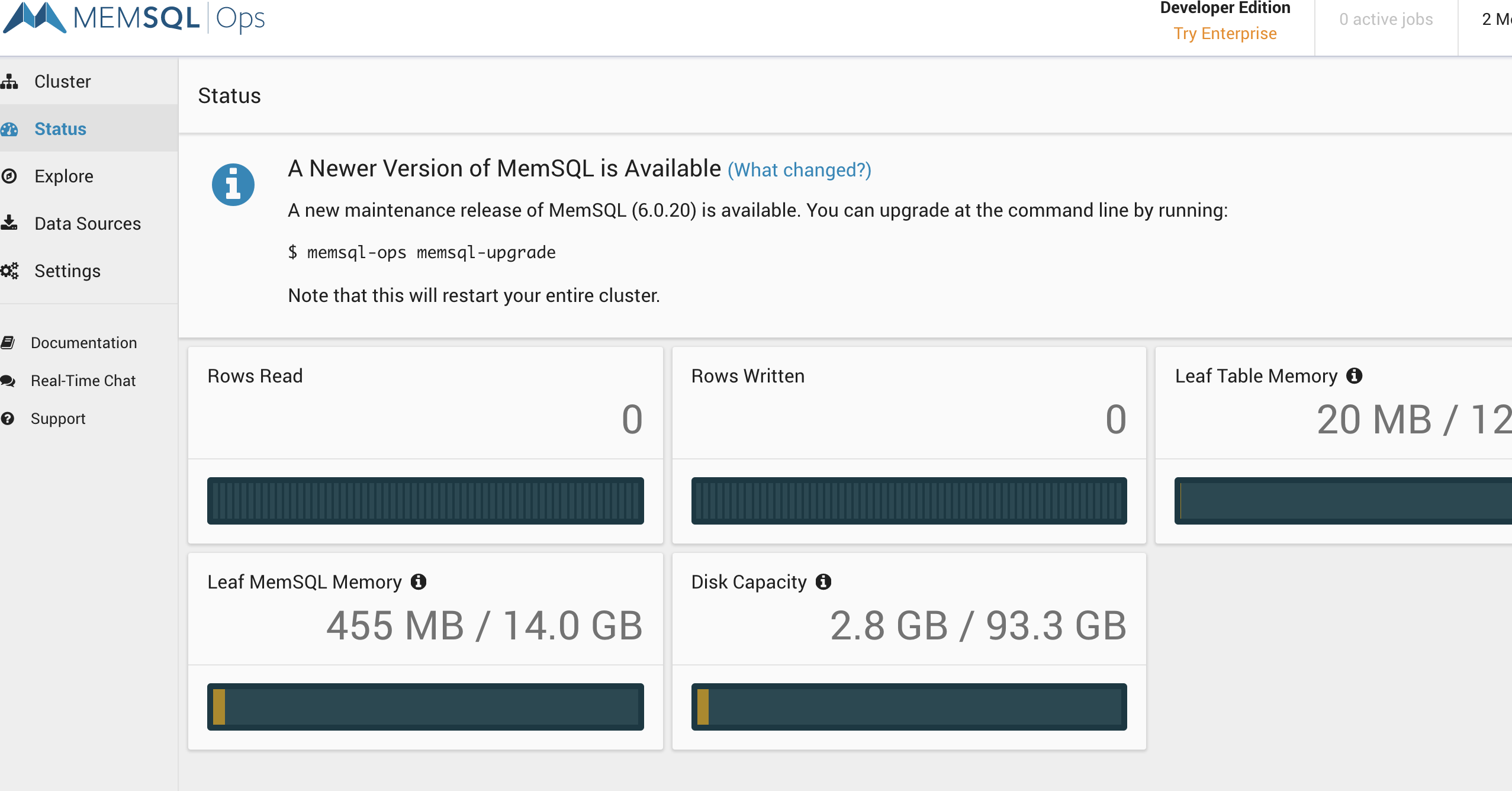The width and height of the screenshot is (1512, 791).
Task: Click the Rows Read card title
Action: [x=255, y=375]
